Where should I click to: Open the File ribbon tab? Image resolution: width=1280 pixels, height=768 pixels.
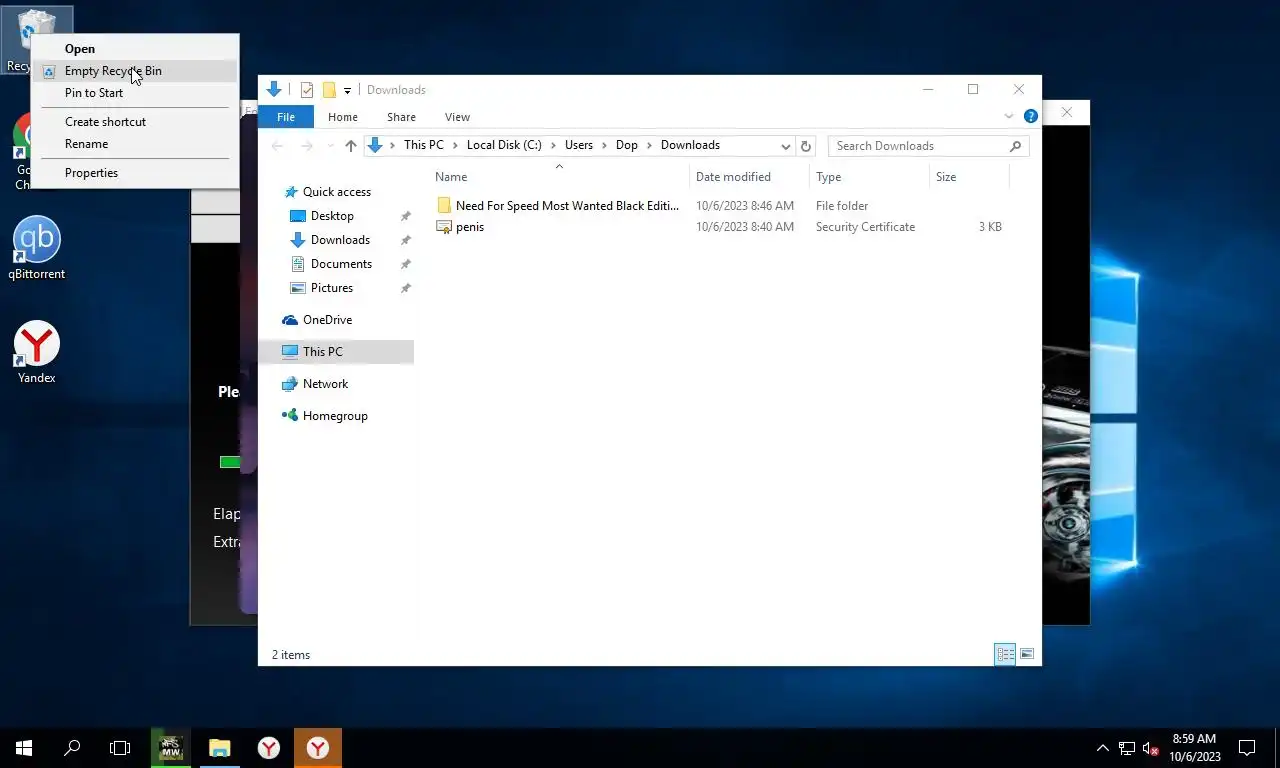[286, 117]
